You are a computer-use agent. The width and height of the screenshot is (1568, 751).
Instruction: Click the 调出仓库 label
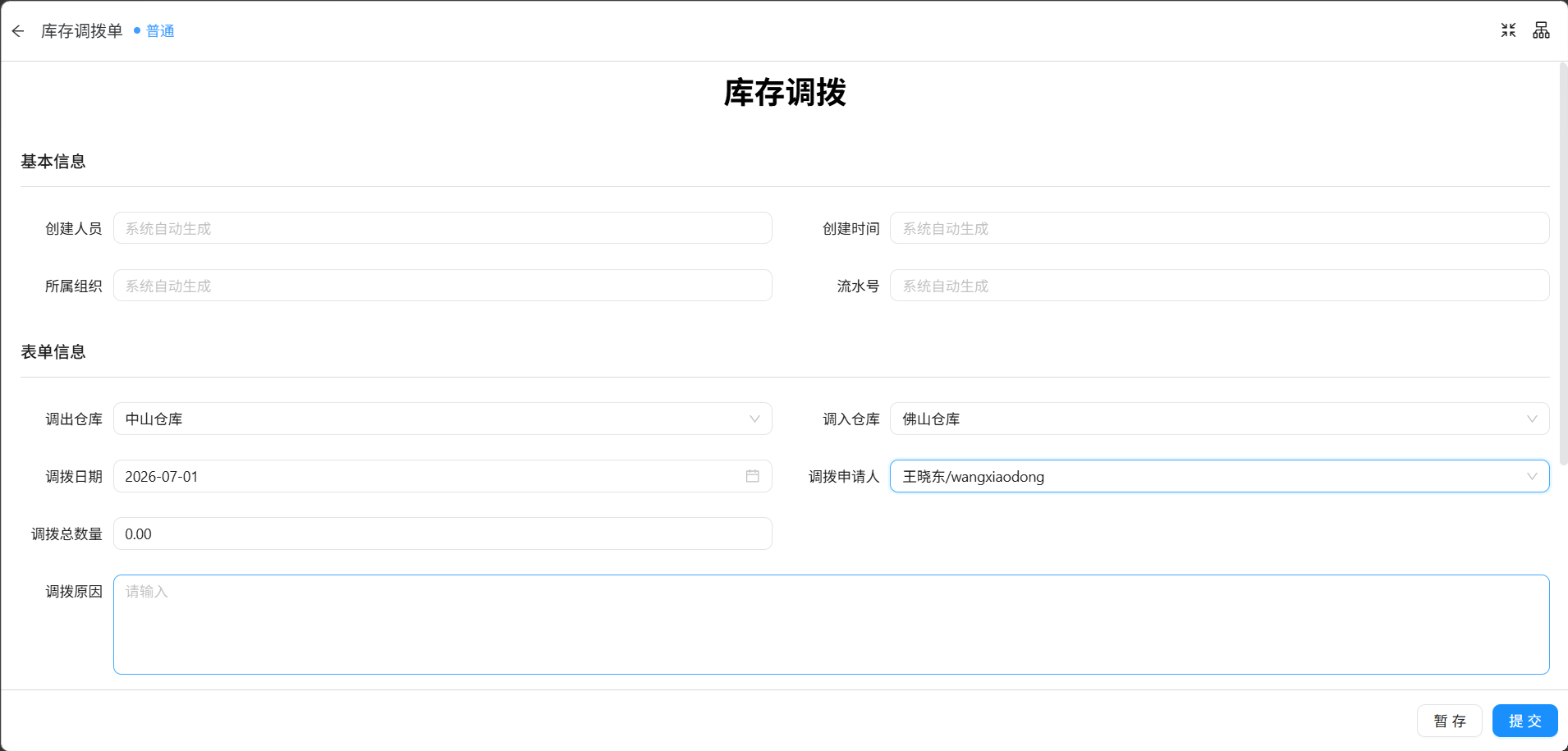pos(74,419)
